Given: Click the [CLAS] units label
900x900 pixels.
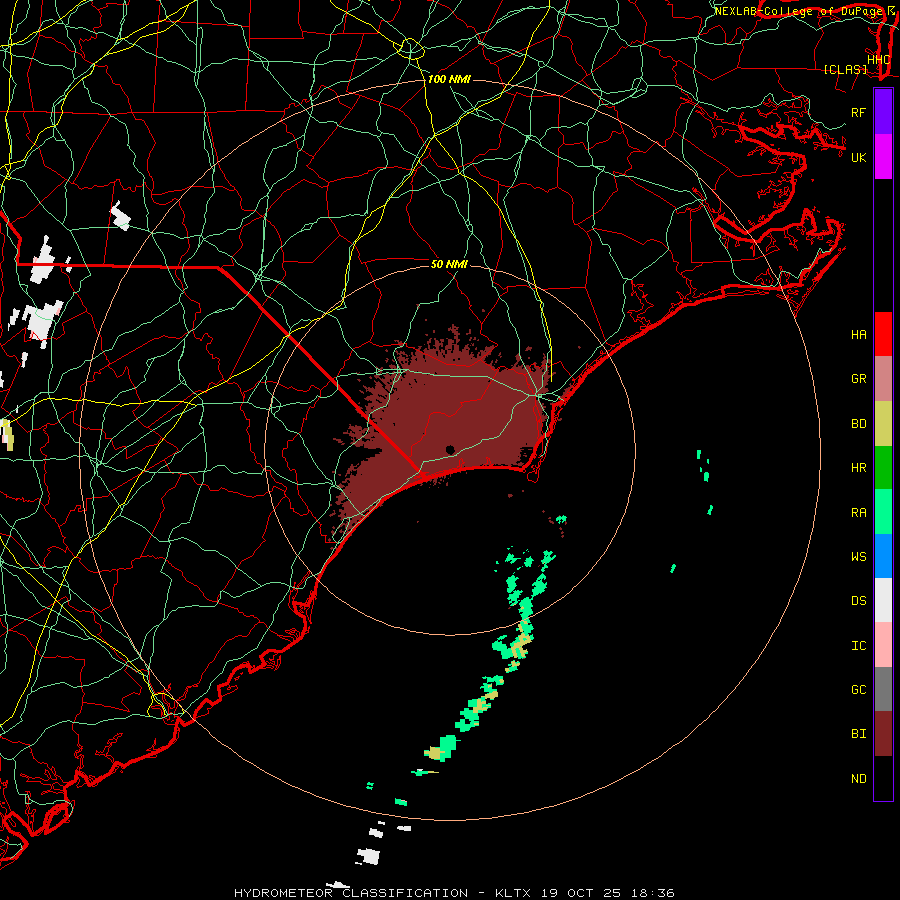Looking at the screenshot, I should (845, 70).
